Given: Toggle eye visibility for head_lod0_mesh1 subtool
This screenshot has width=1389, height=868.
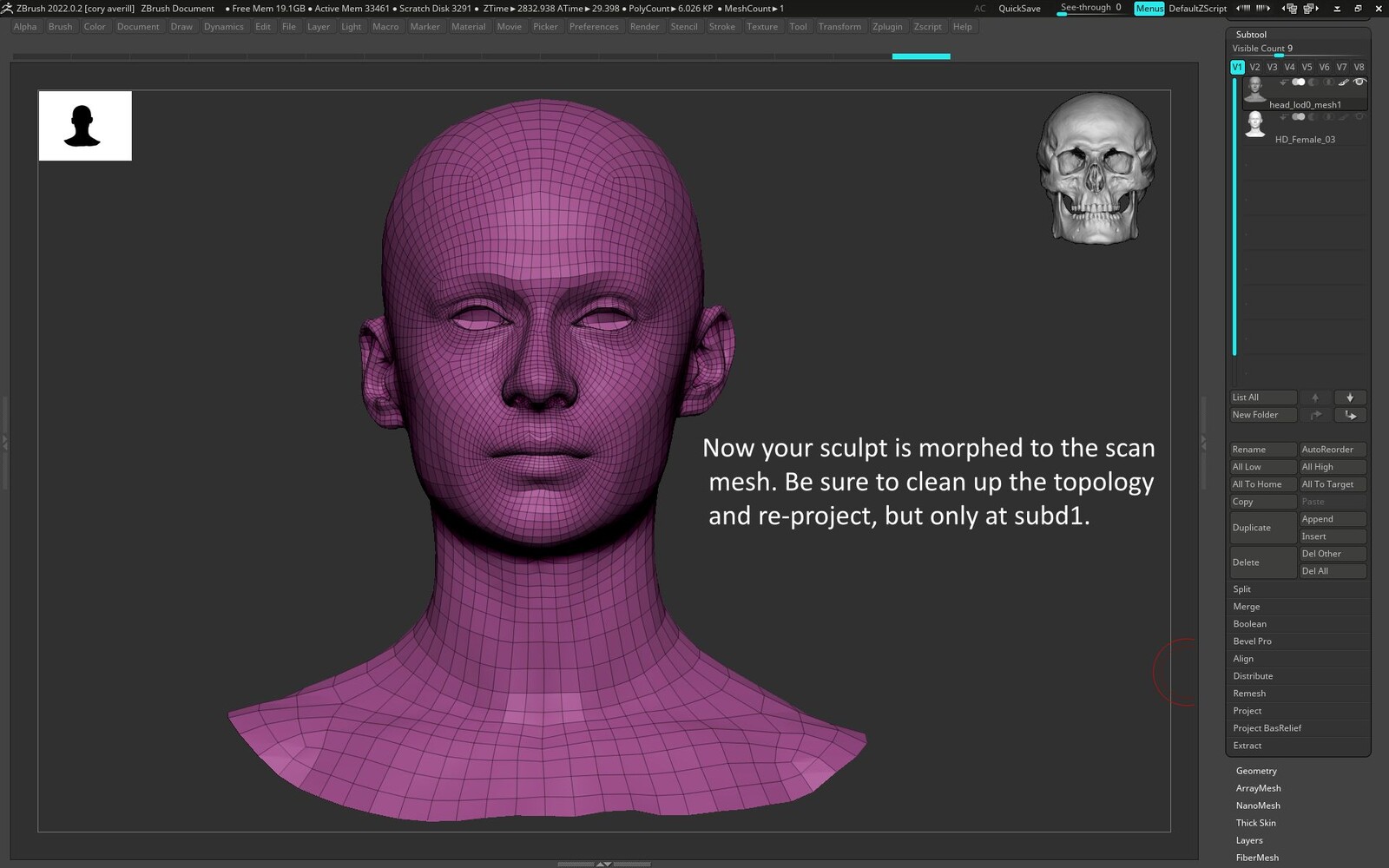Looking at the screenshot, I should 1359,82.
